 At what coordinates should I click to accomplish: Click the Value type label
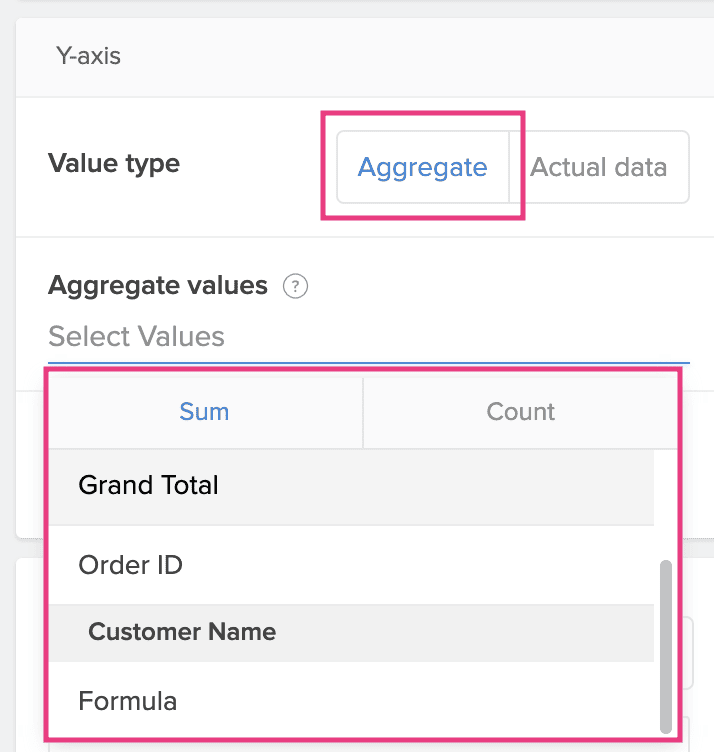(x=114, y=163)
